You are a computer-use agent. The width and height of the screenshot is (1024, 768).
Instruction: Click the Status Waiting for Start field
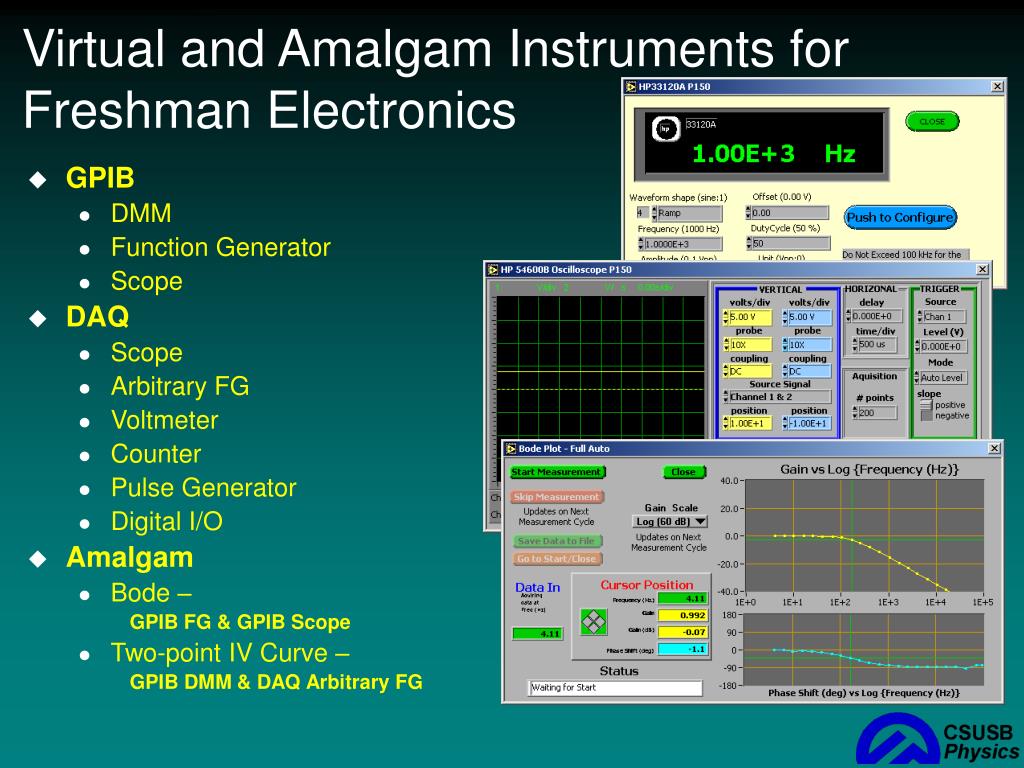pyautogui.click(x=615, y=688)
